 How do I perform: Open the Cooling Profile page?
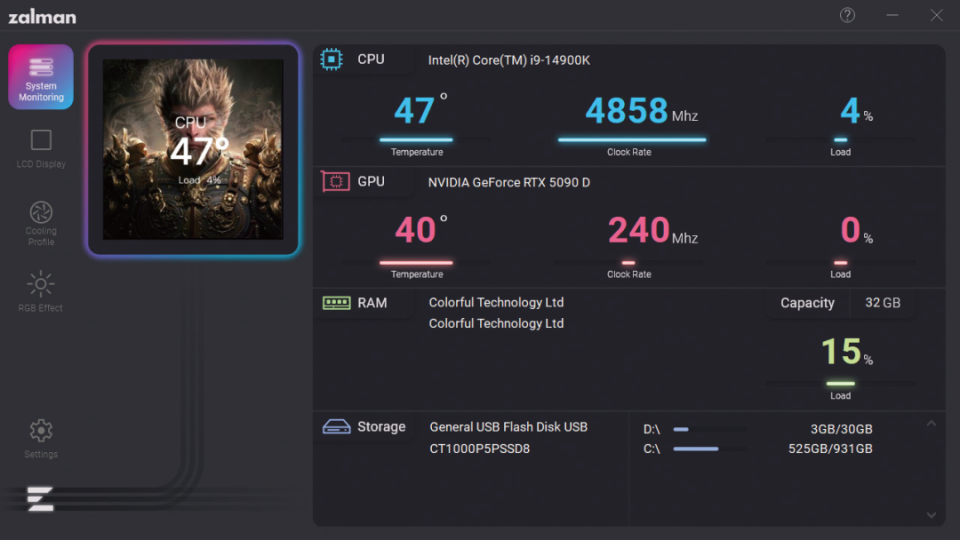coord(41,223)
